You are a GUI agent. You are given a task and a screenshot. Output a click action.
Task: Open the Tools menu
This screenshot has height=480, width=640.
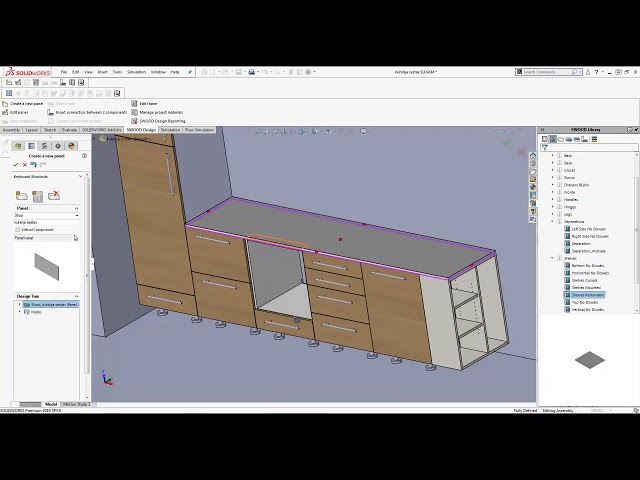pyautogui.click(x=117, y=72)
